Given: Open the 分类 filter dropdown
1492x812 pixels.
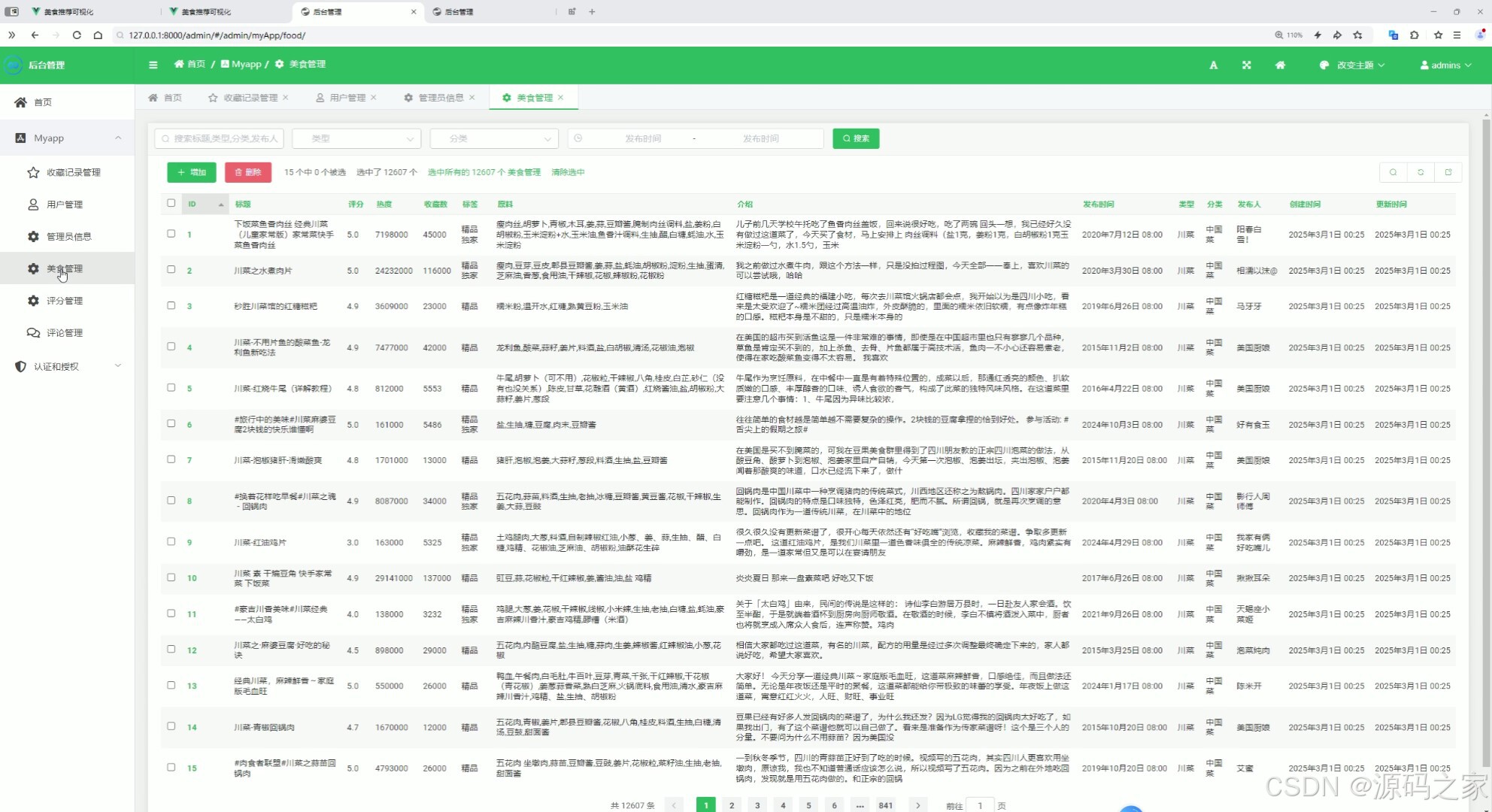Looking at the screenshot, I should point(494,138).
